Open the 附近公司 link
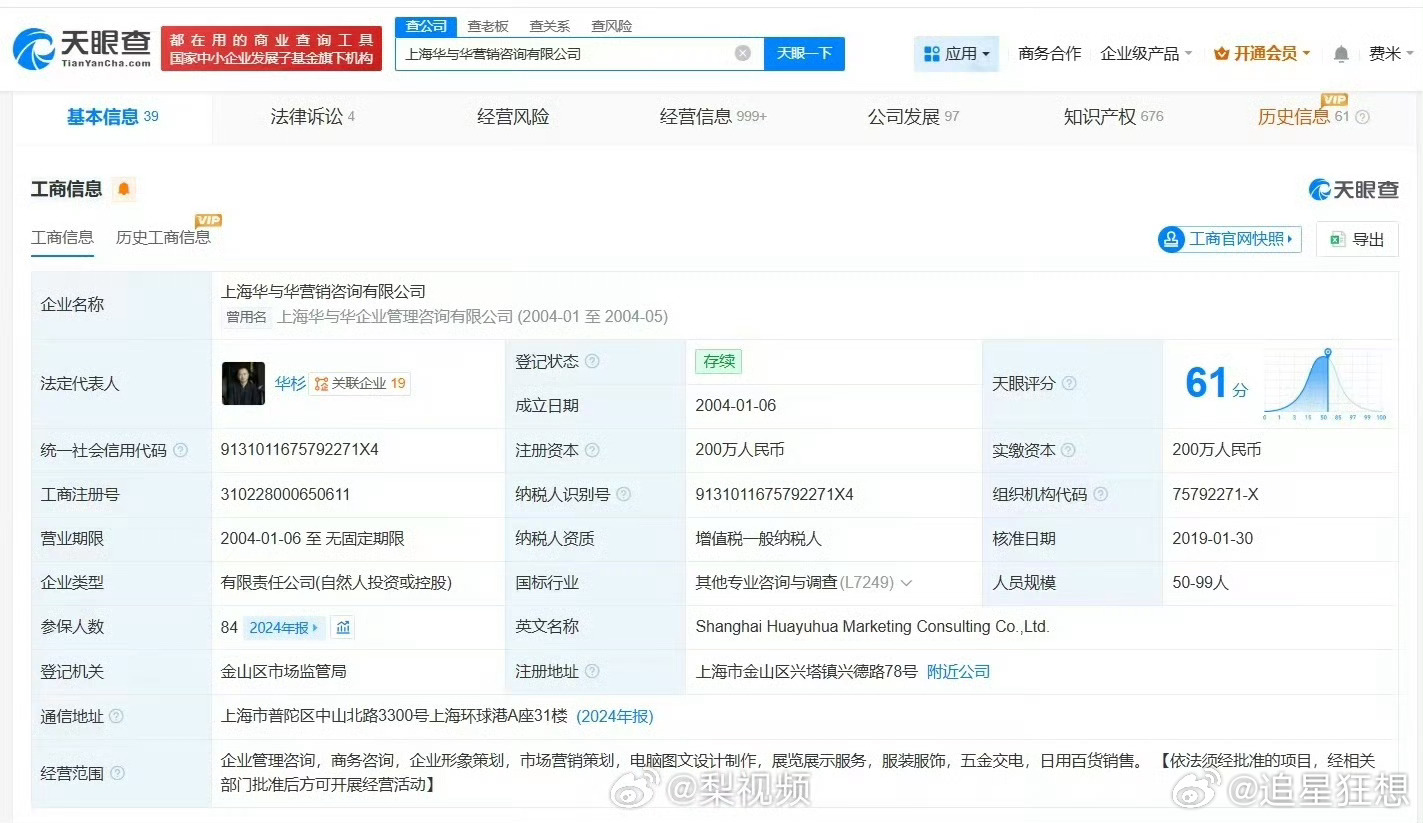Screen dimensions: 1423x823 point(957,671)
